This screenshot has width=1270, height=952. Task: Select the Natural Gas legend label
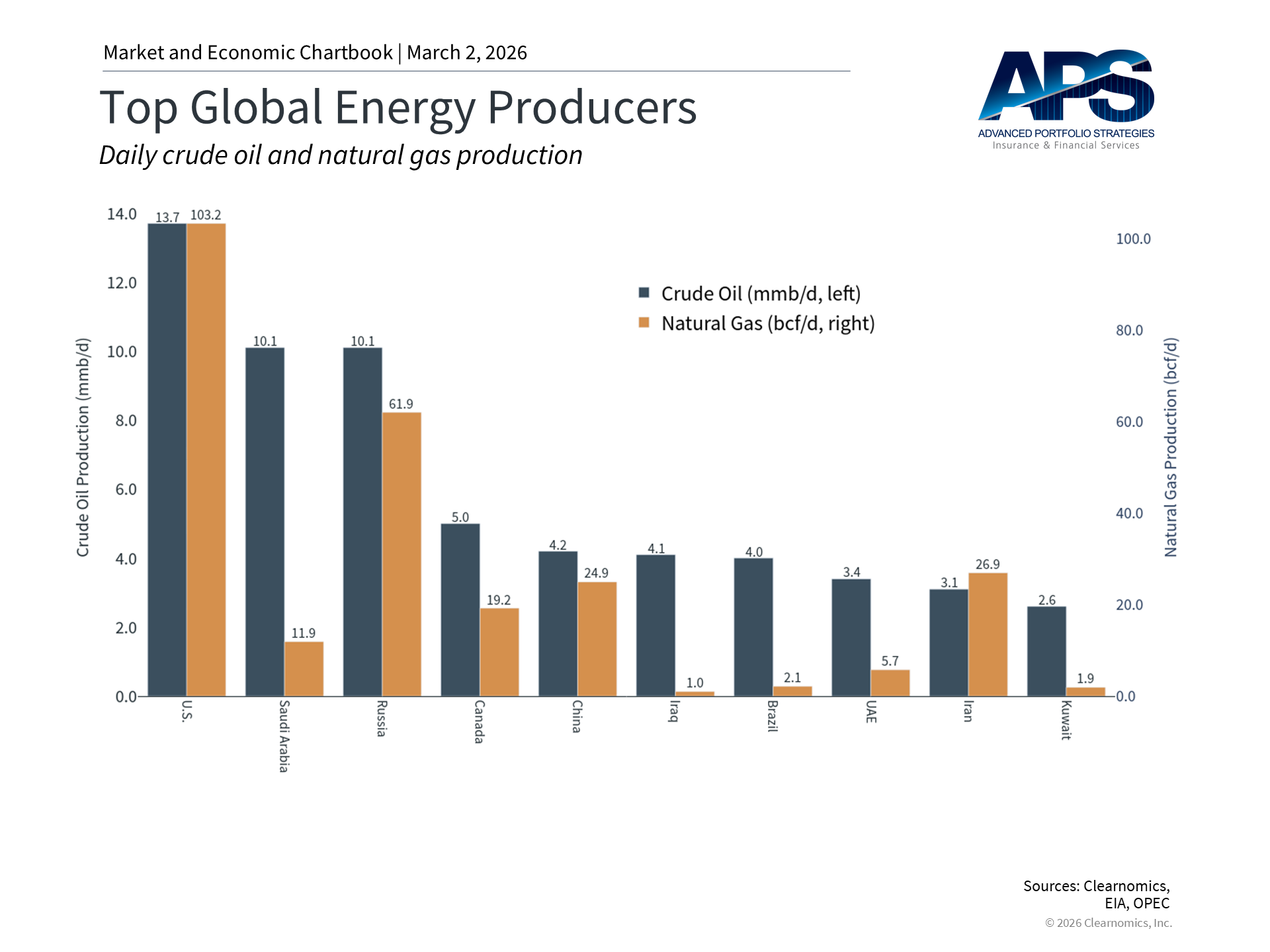[767, 323]
